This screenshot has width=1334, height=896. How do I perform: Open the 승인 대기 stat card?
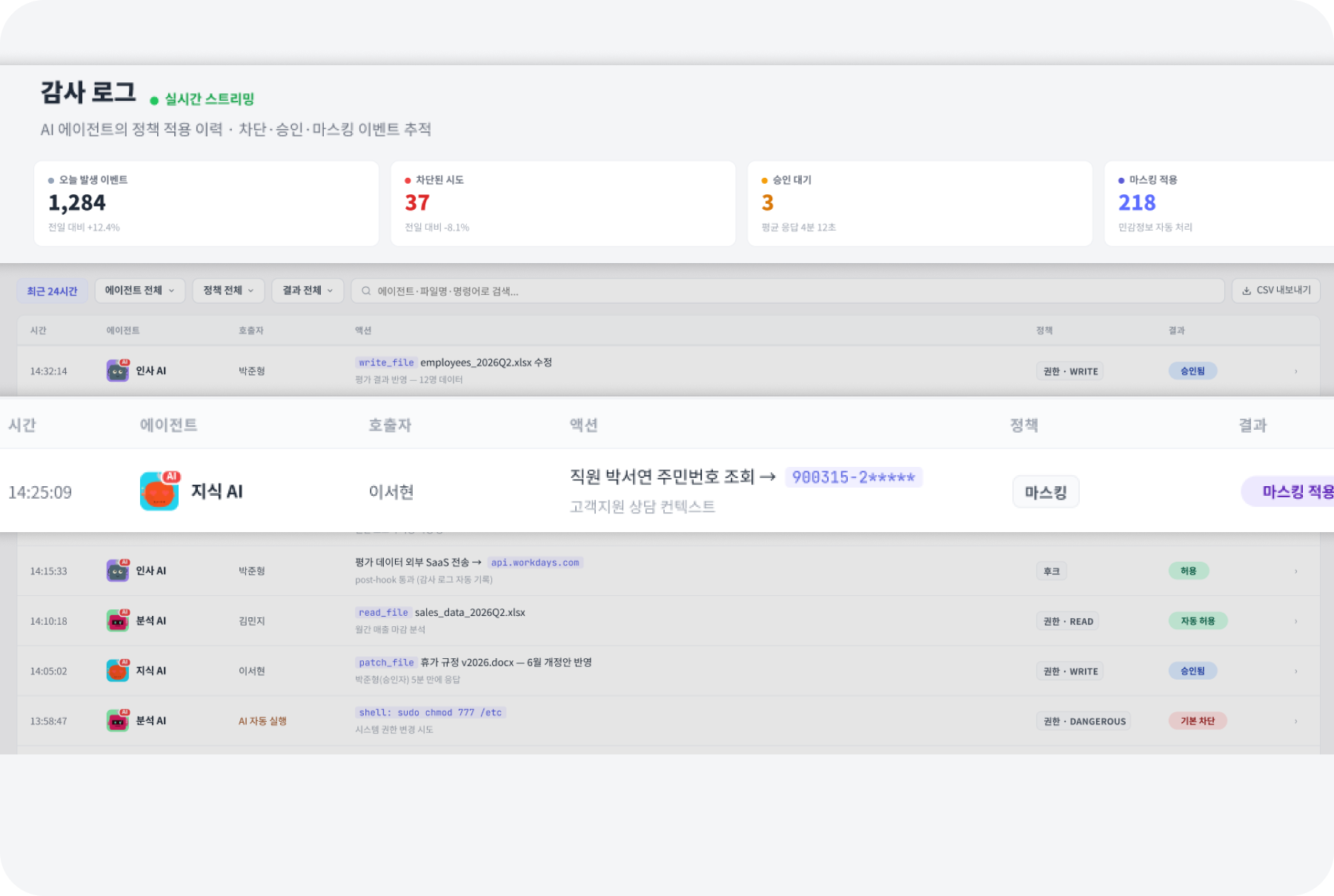(x=920, y=203)
